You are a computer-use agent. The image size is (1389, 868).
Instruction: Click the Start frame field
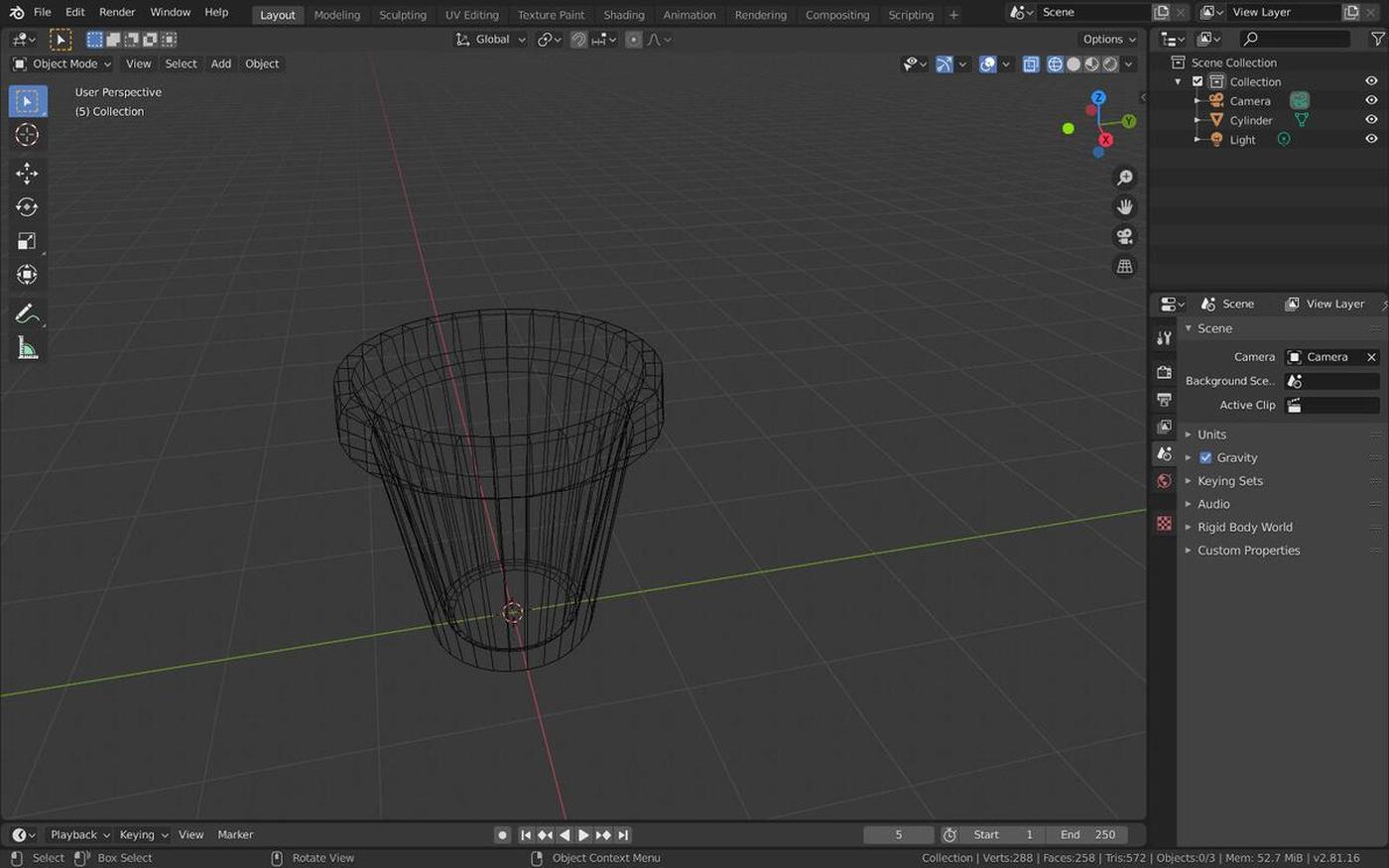[x=1003, y=835]
